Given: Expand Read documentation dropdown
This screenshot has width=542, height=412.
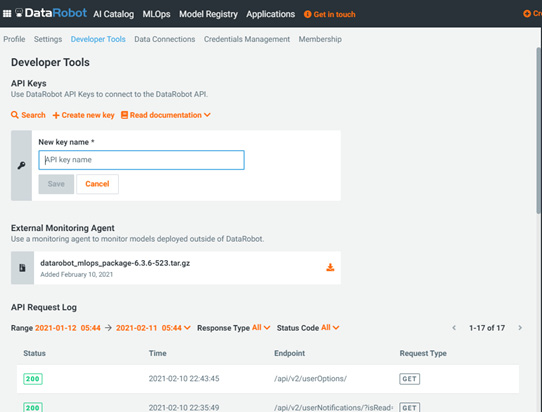Looking at the screenshot, I should 166,115.
